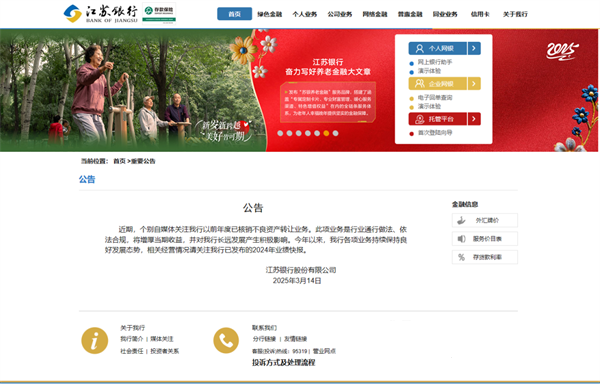Screen dimensions: 600x384
Task: Open 演示体验 under the 企业网银 button
Action: point(429,106)
